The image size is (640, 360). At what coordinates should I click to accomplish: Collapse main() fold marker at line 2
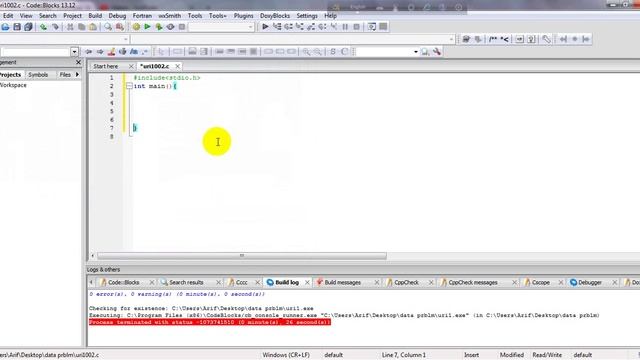click(x=129, y=86)
